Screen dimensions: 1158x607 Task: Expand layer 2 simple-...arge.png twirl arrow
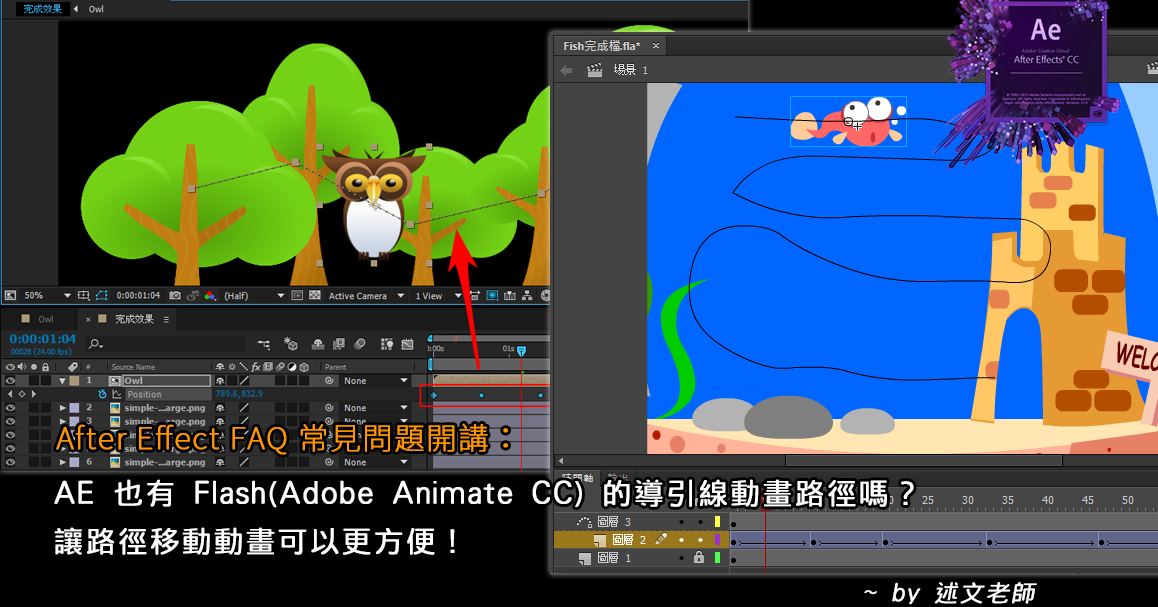[63, 408]
